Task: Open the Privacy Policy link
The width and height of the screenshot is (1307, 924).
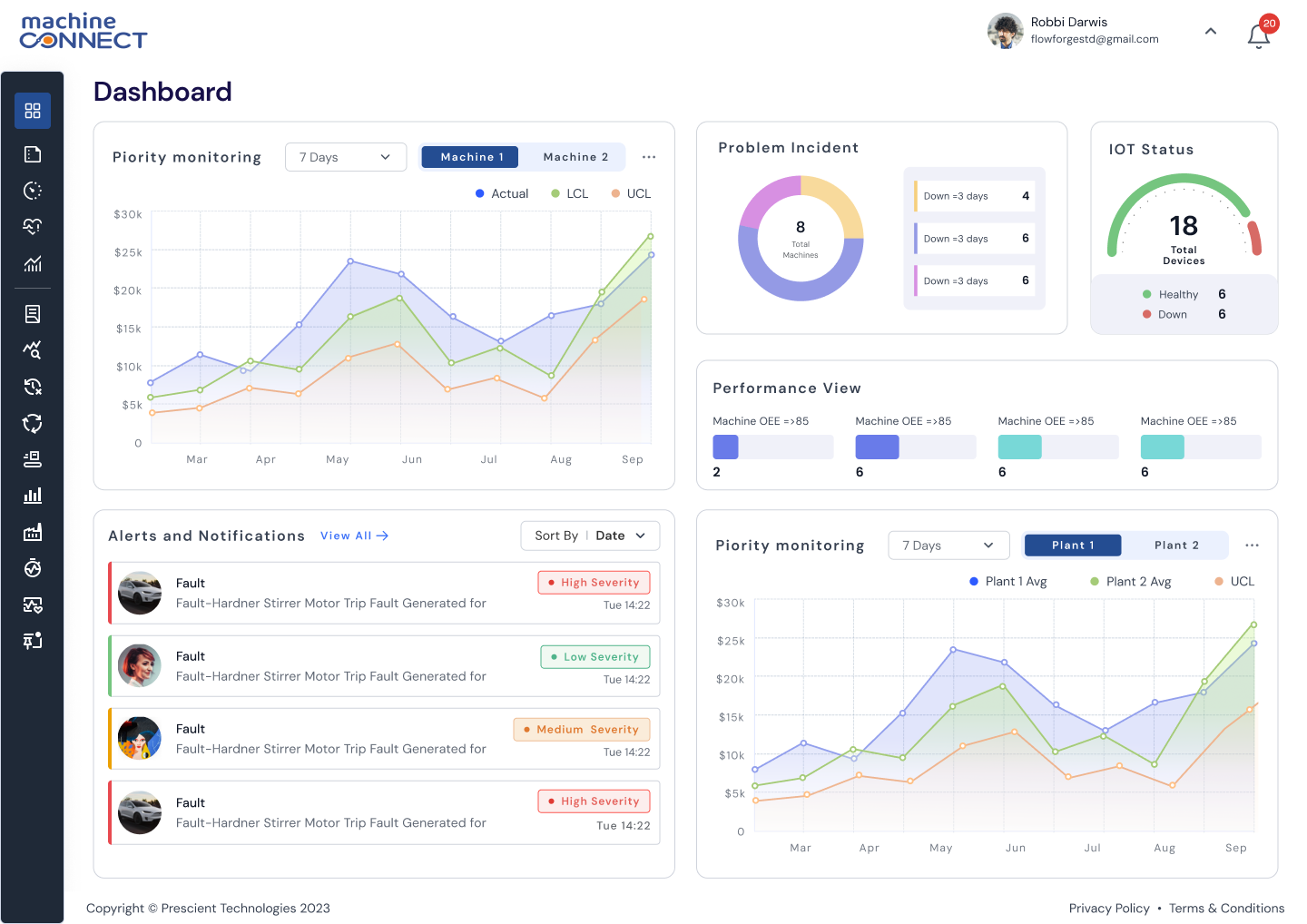Action: (x=1108, y=909)
